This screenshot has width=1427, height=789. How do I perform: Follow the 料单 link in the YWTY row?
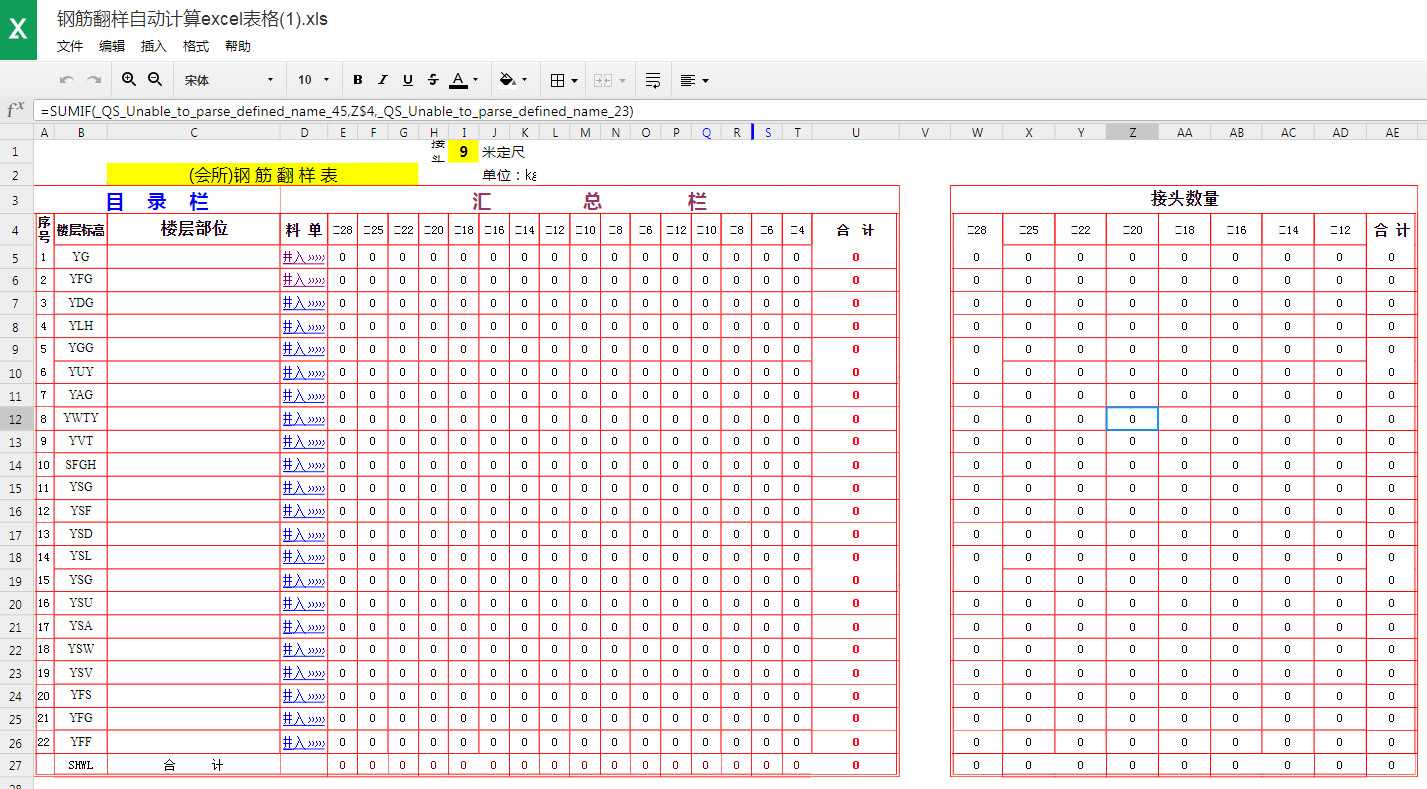(304, 418)
